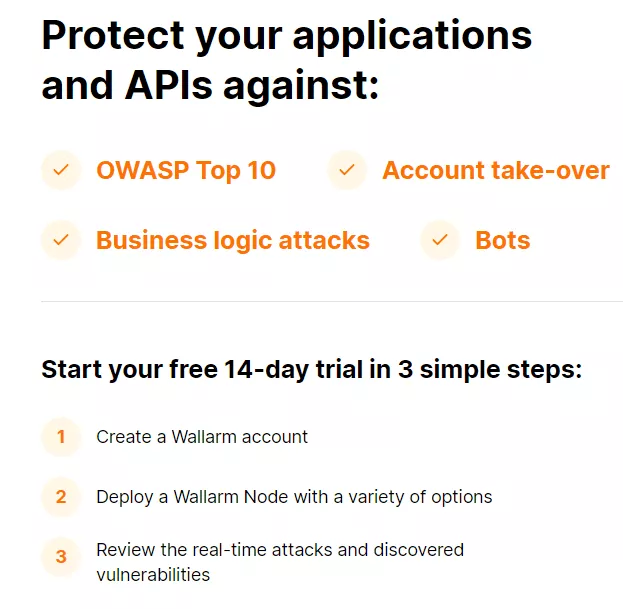Screen dimensions: 623x609
Task: Click the checkmark icon beside Business logic attacks
Action: pyautogui.click(x=61, y=240)
